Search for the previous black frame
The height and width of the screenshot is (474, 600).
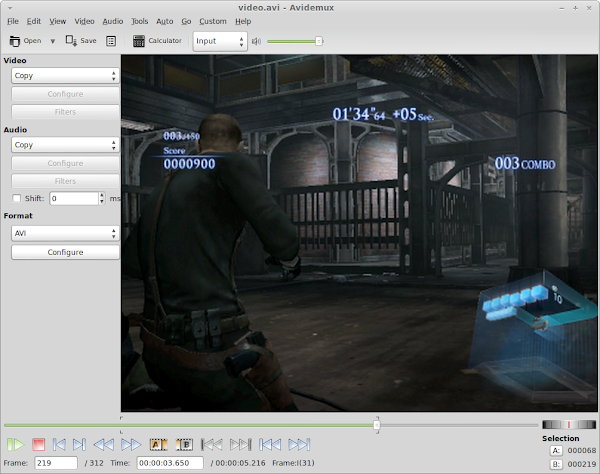coord(212,445)
